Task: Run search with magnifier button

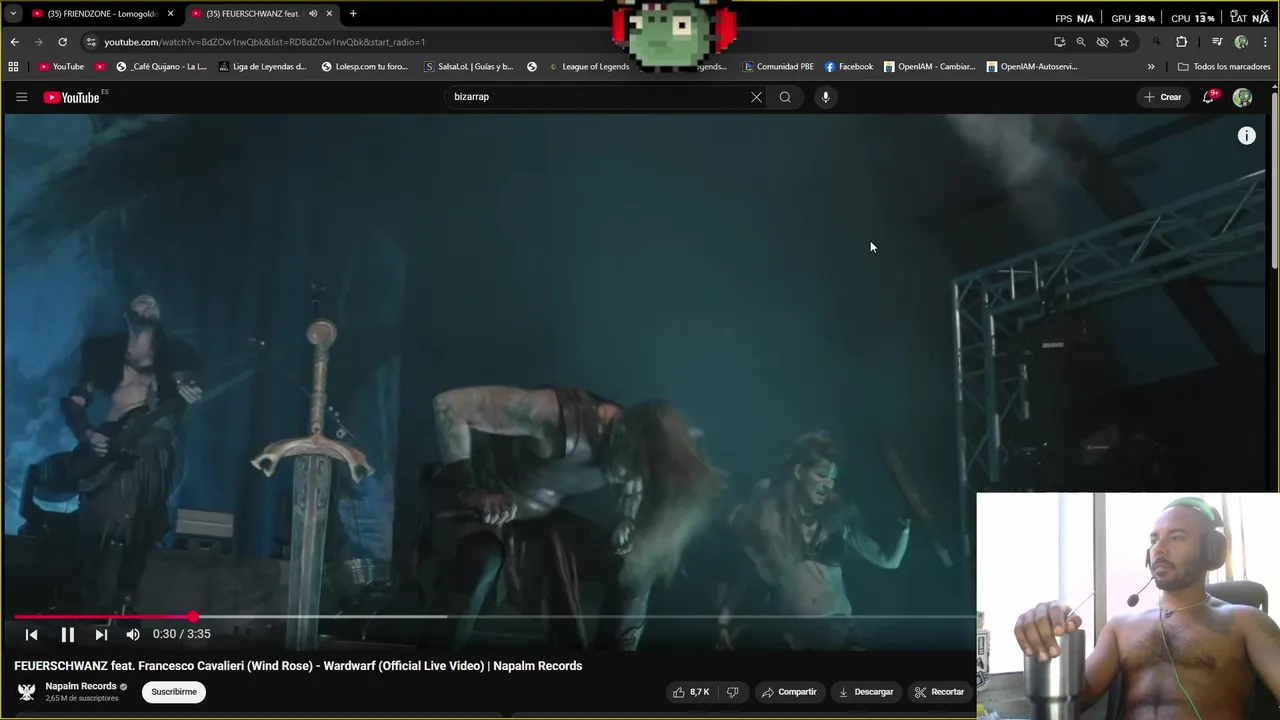Action: point(785,97)
